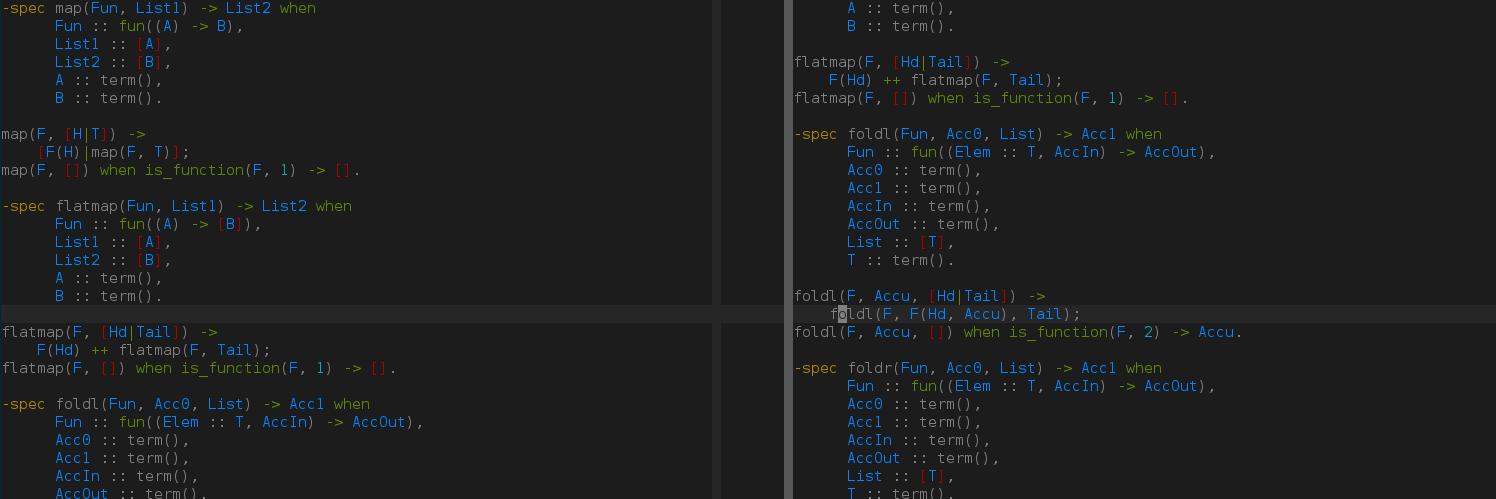Click '-spec foldl(Fun, Acc0, List)' in left pane

(x=186, y=404)
